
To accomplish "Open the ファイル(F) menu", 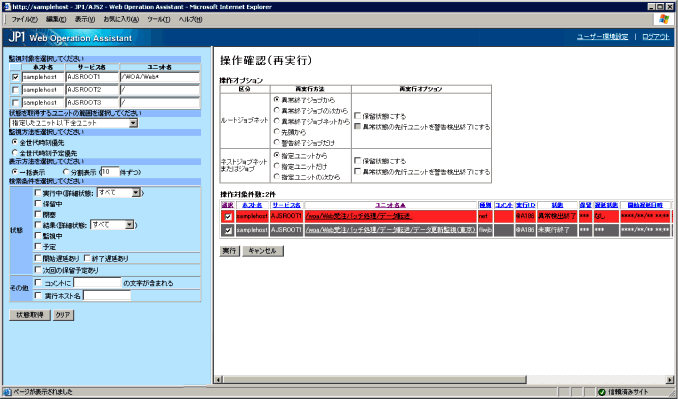I will click(24, 19).
